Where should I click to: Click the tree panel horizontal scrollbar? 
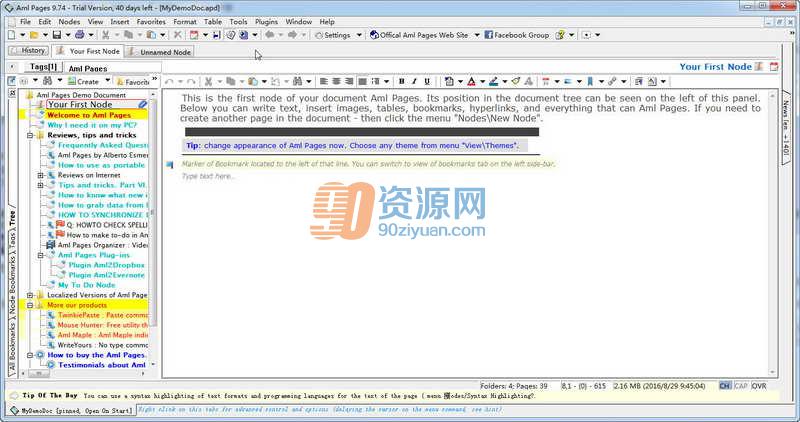(x=85, y=374)
